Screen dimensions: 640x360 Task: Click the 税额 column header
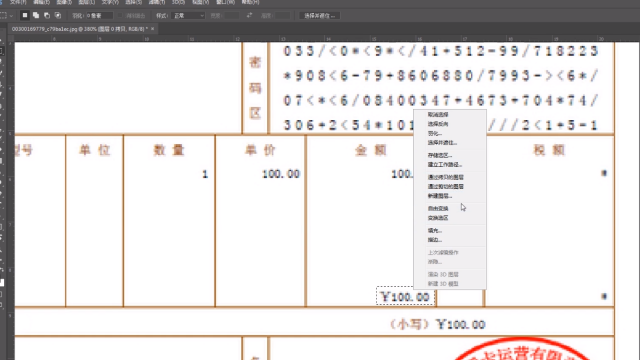pyautogui.click(x=549, y=150)
